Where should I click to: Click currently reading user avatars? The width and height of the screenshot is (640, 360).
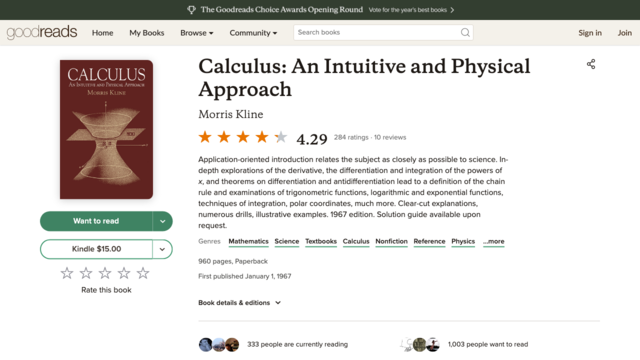click(x=219, y=344)
